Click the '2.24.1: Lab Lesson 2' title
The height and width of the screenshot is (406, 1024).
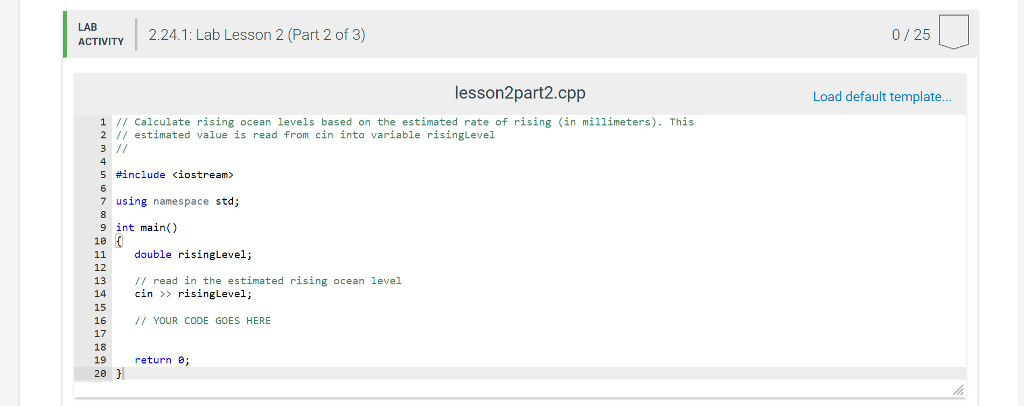tap(256, 36)
